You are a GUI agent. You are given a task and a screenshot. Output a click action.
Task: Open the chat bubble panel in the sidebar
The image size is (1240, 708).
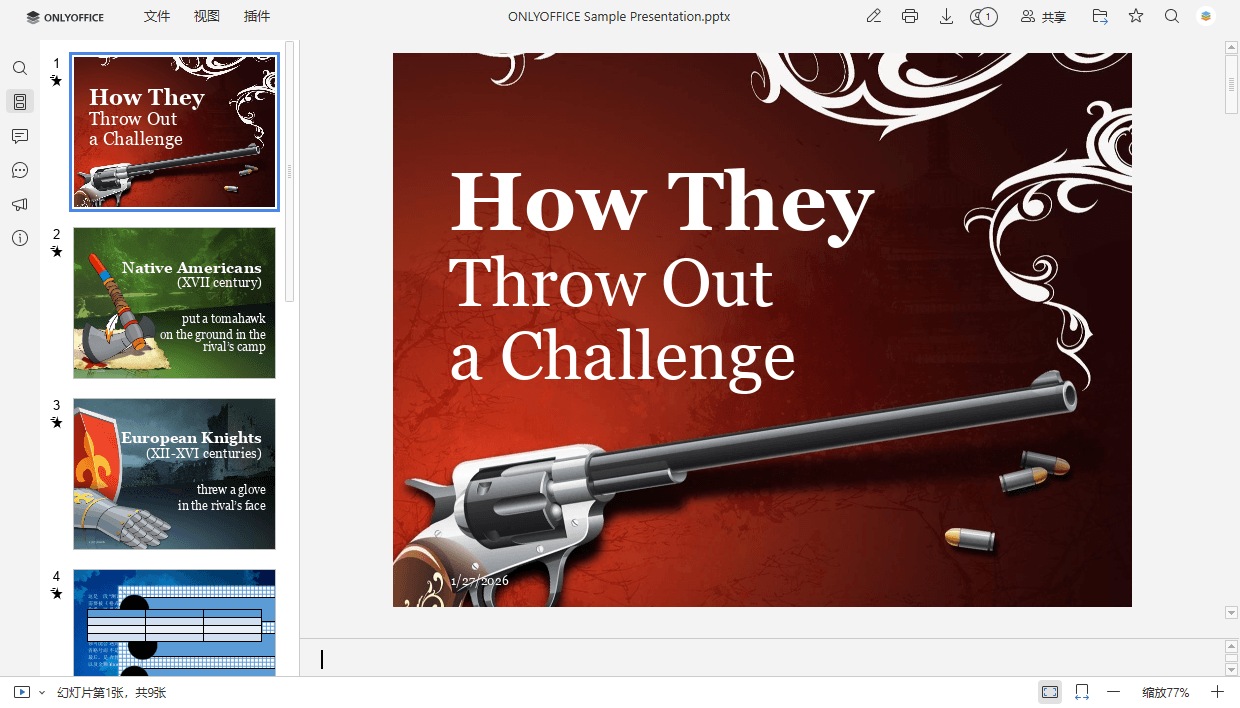(x=20, y=170)
